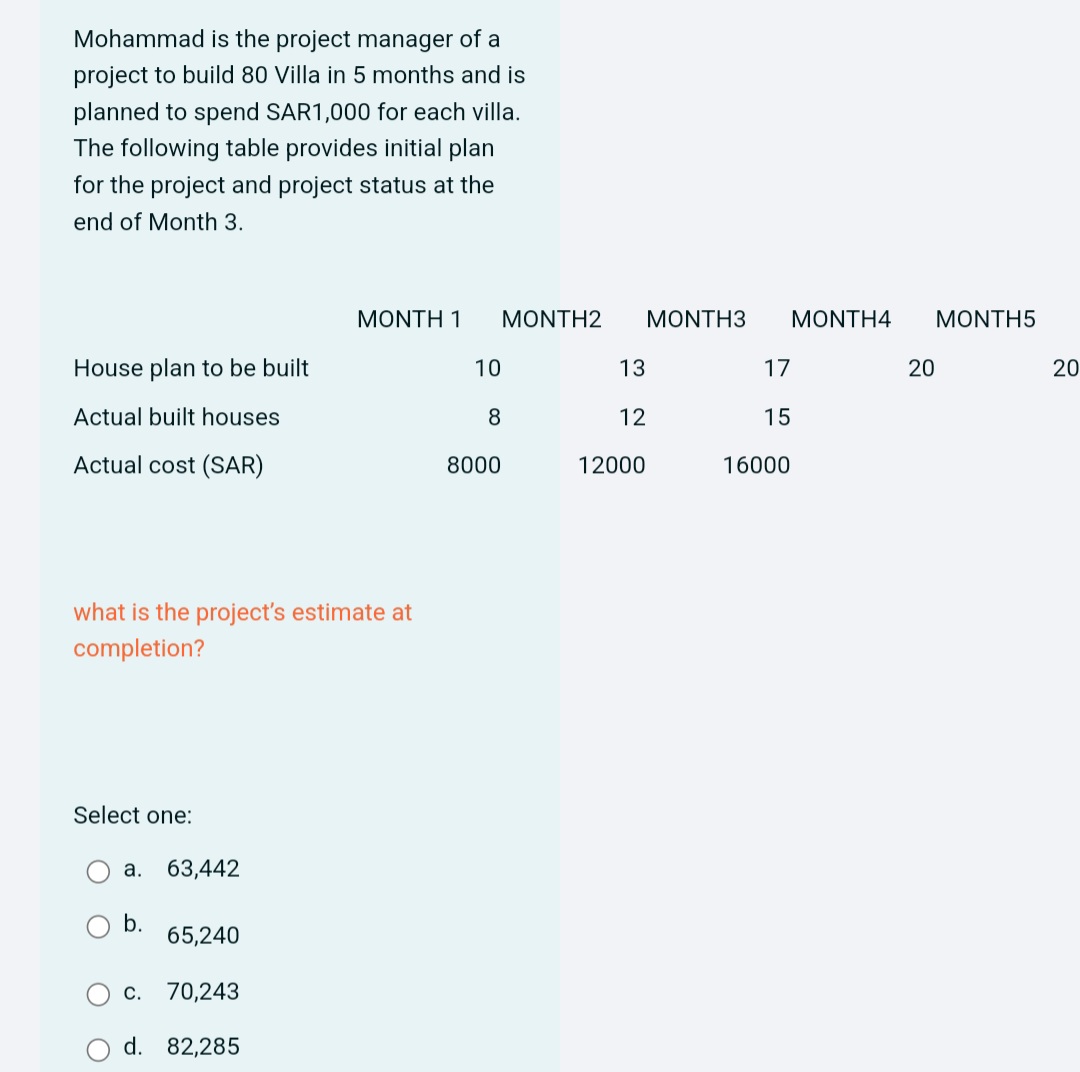Viewport: 1080px width, 1072px height.
Task: Select answer option a. 63,442
Action: point(202,869)
